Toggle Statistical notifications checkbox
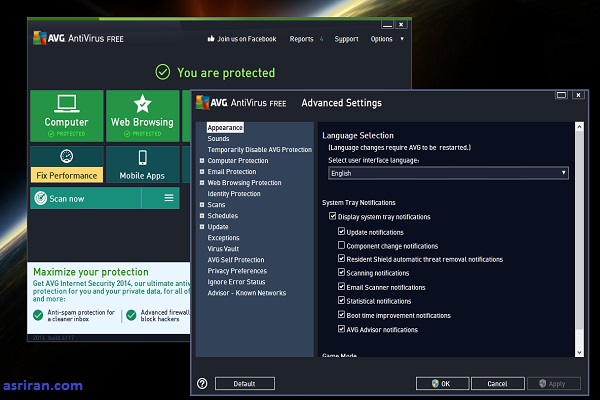Screen dimensions: 600x400 pyautogui.click(x=342, y=300)
